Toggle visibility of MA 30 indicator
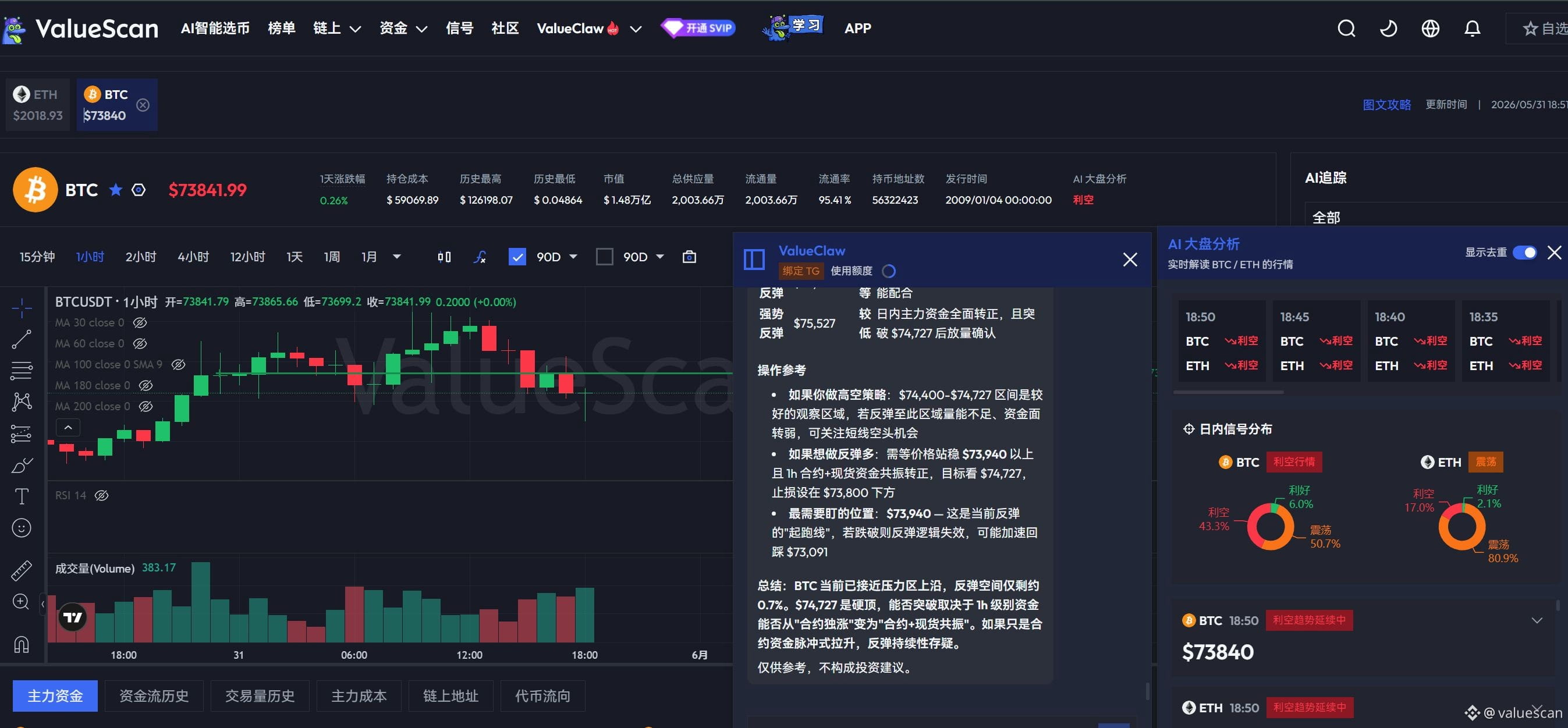The width and height of the screenshot is (1568, 728). pos(140,322)
